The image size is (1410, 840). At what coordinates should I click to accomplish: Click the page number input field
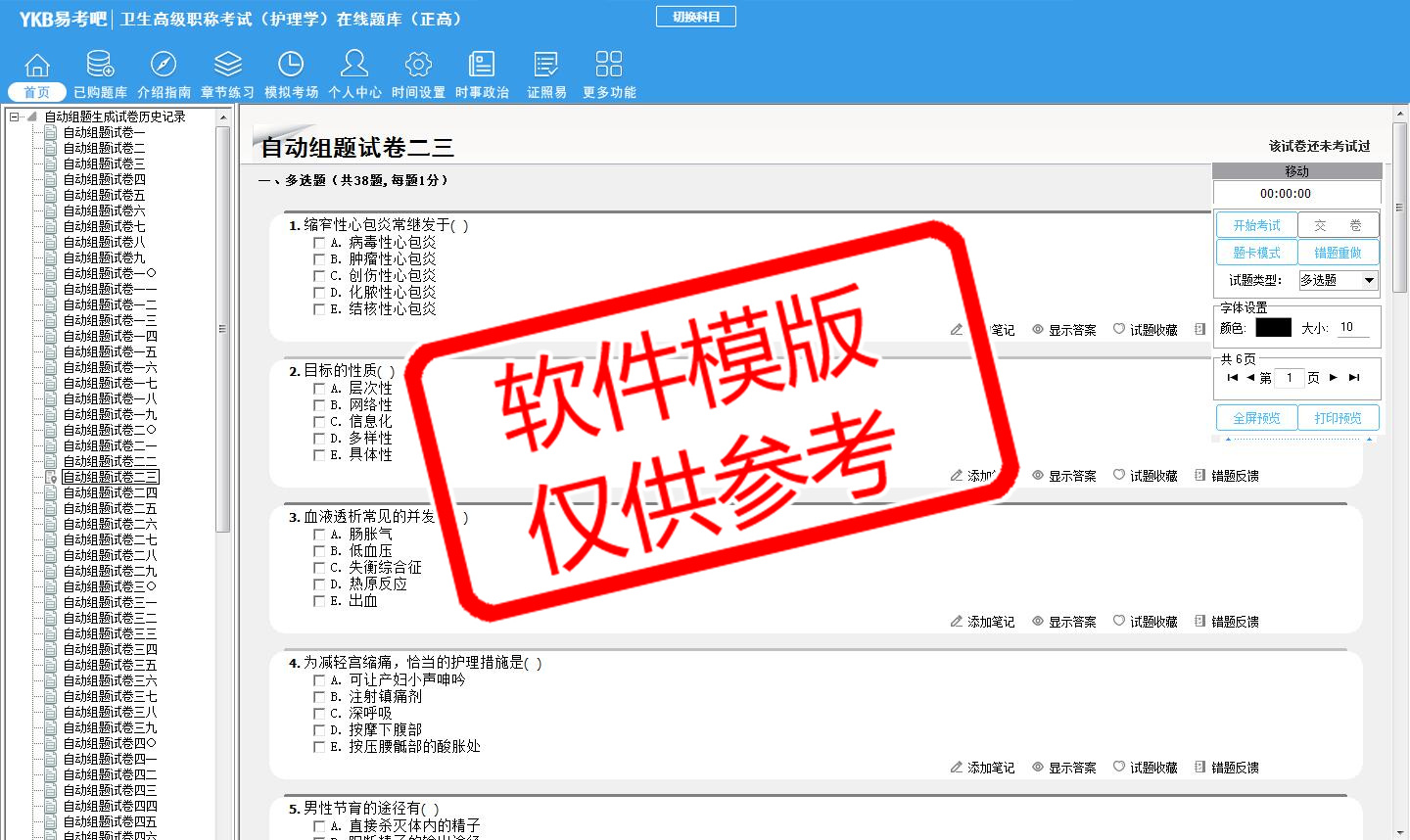[1290, 378]
